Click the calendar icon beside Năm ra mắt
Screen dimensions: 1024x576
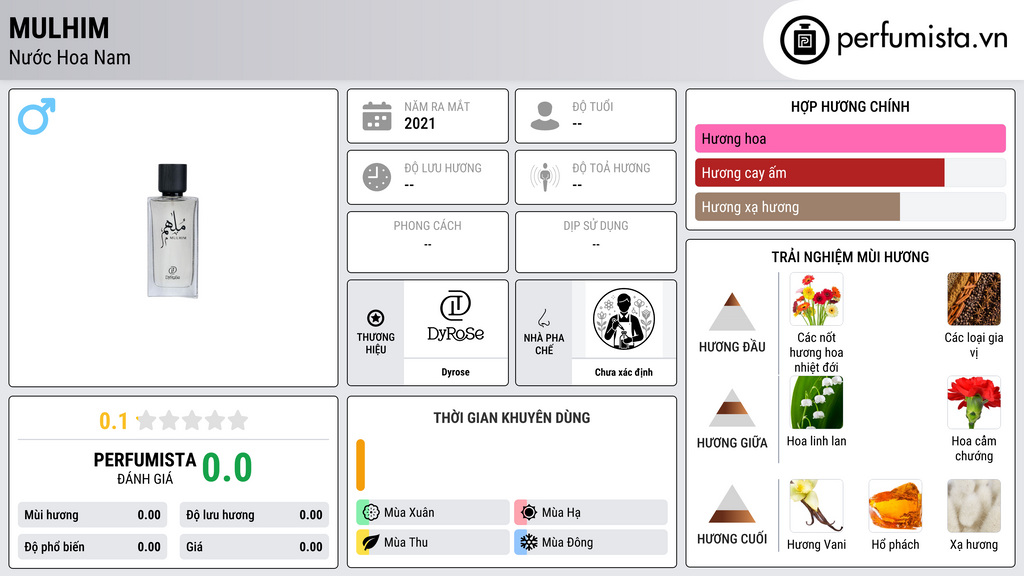coord(377,116)
